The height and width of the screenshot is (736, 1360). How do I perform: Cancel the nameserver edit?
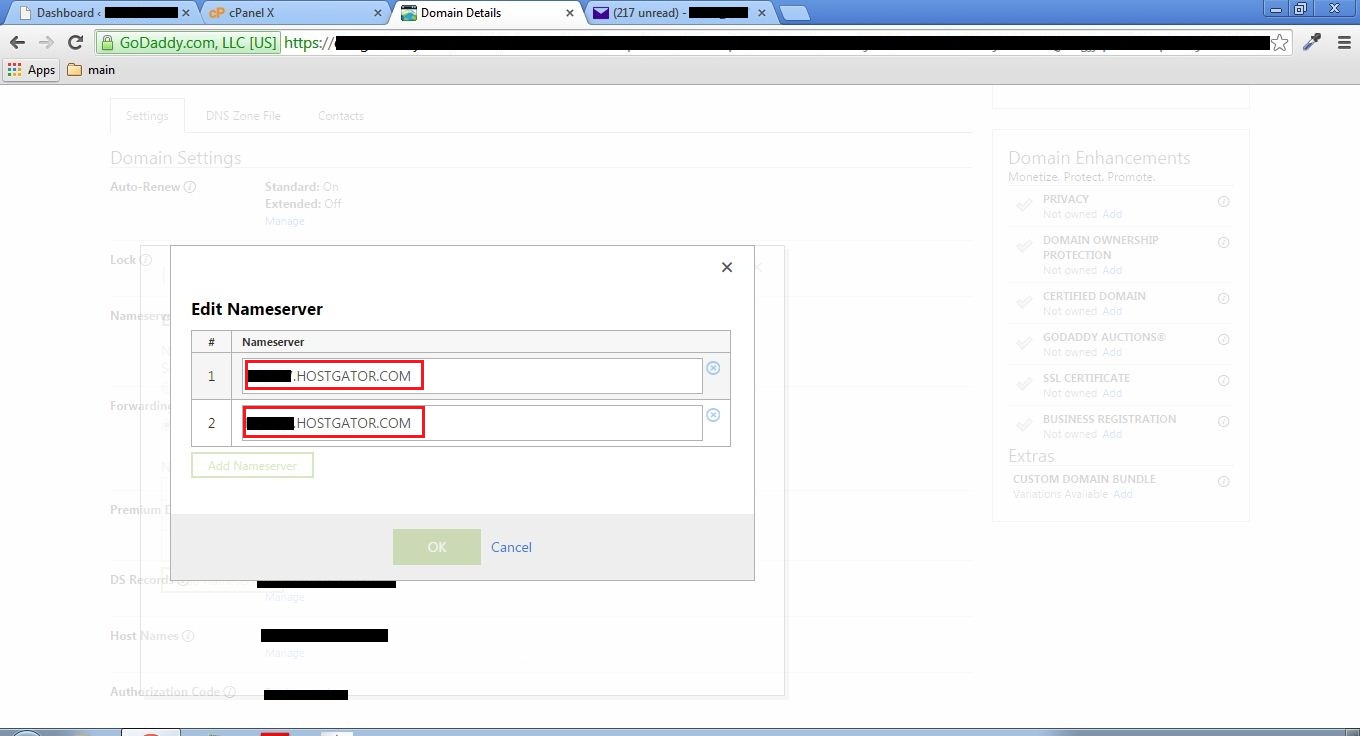coord(511,547)
